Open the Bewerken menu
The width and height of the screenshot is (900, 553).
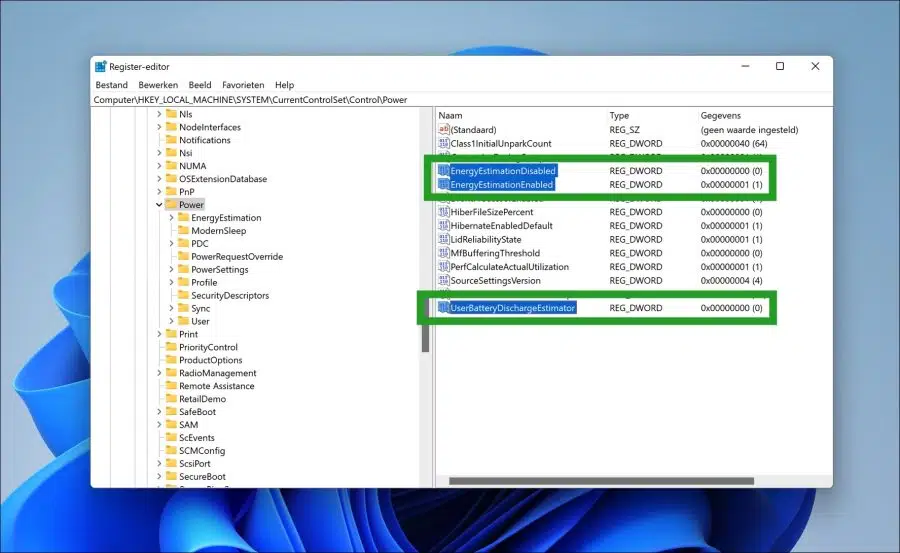[x=158, y=85]
